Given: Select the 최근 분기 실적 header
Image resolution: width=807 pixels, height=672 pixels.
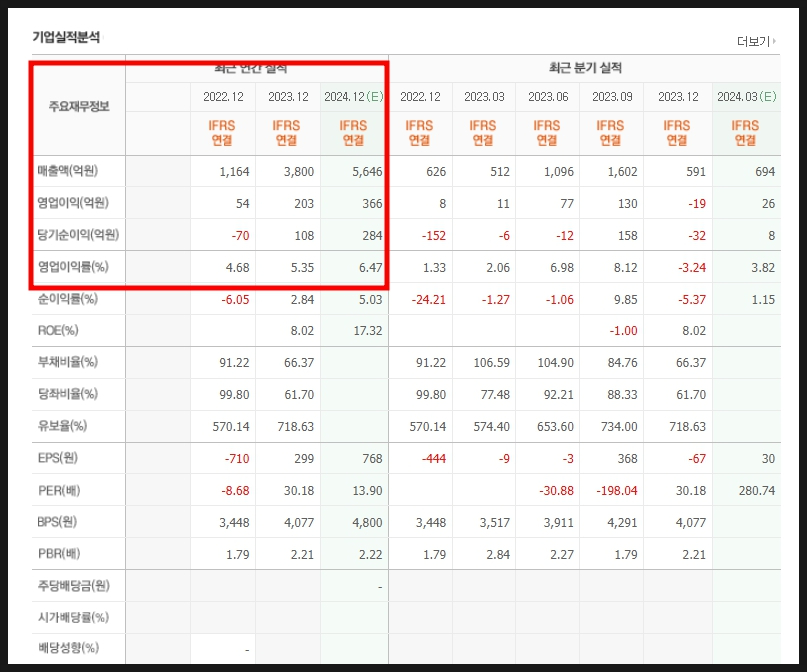Looking at the screenshot, I should [585, 68].
